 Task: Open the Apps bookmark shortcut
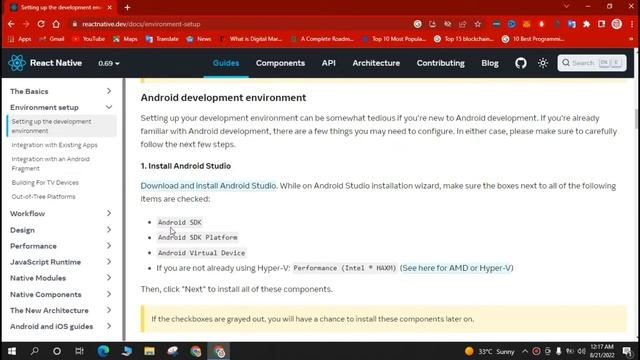[x=20, y=39]
